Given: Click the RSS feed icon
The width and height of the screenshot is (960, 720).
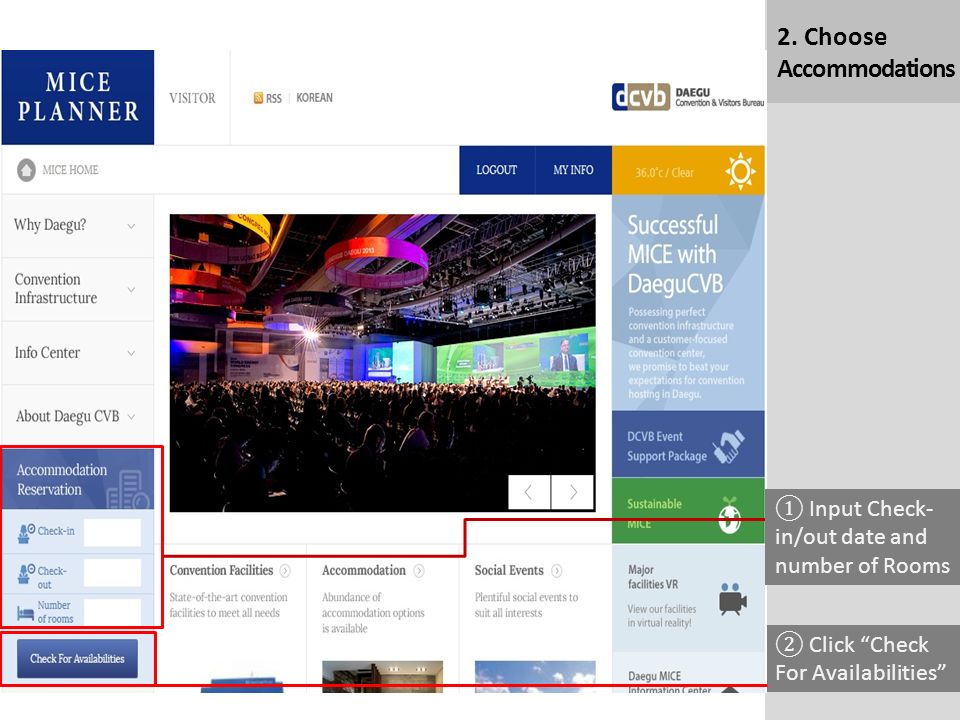Looking at the screenshot, I should [258, 98].
